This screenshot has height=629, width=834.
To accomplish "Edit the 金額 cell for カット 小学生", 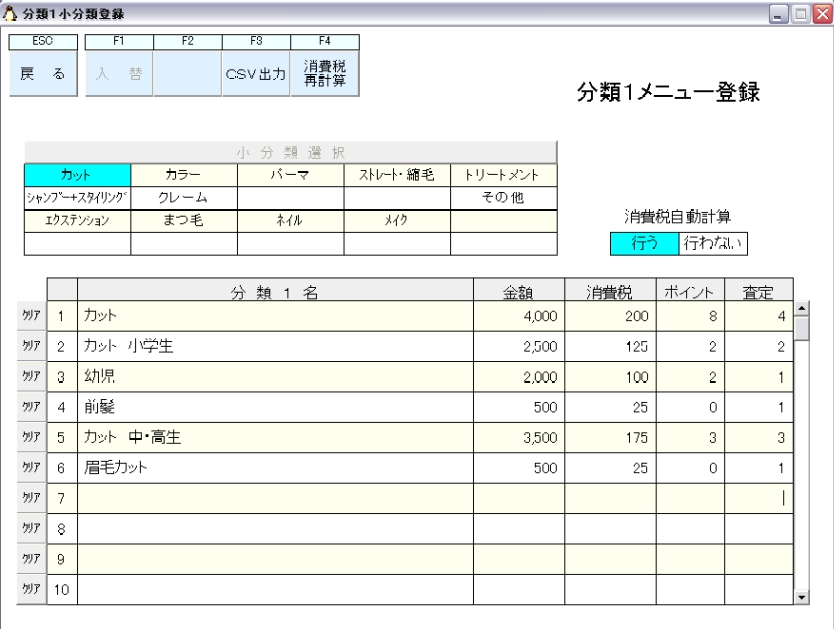I will (518, 347).
